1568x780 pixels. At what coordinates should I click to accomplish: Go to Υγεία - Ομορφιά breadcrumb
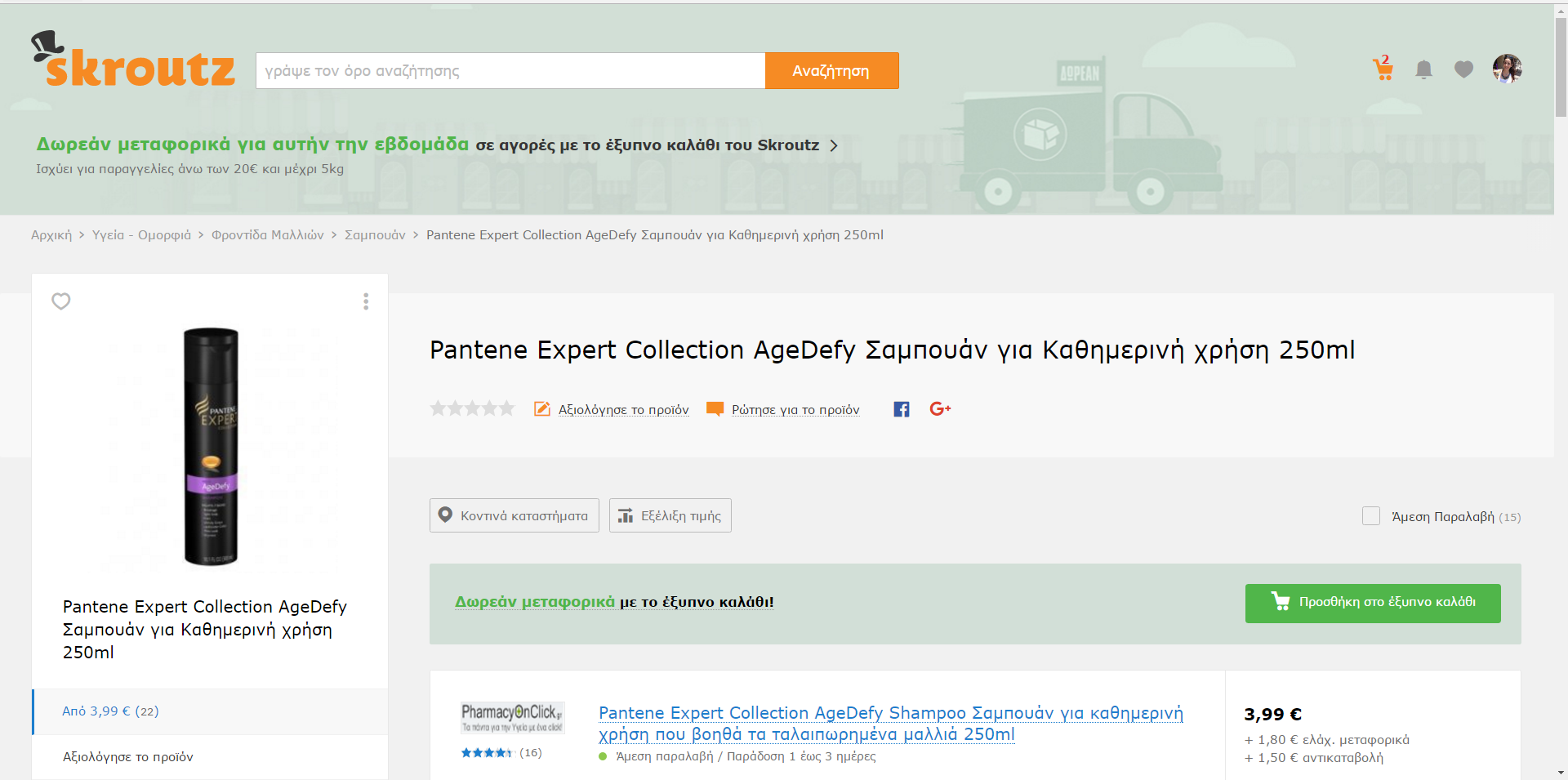tap(141, 235)
